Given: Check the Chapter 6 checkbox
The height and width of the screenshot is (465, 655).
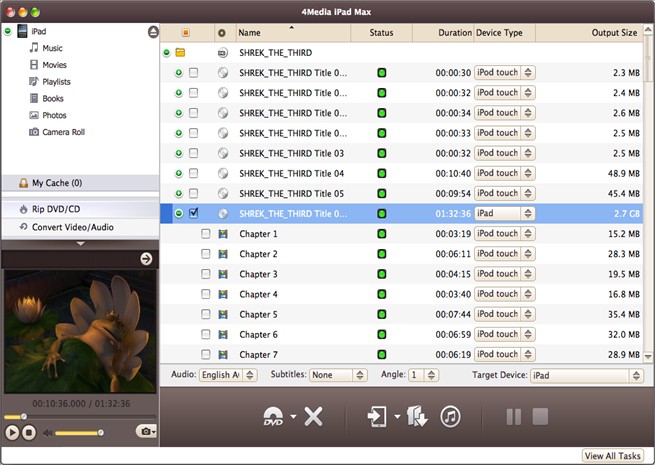Looking at the screenshot, I should 206,334.
